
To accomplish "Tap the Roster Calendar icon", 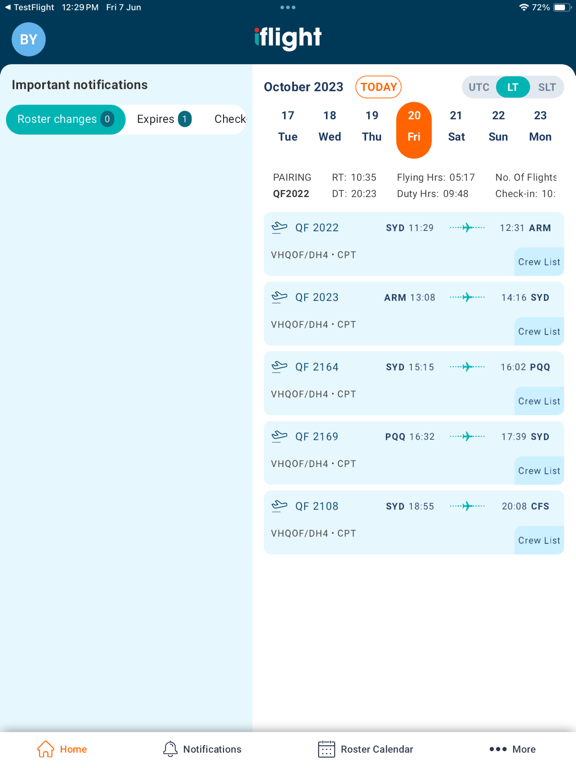I will pyautogui.click(x=326, y=749).
